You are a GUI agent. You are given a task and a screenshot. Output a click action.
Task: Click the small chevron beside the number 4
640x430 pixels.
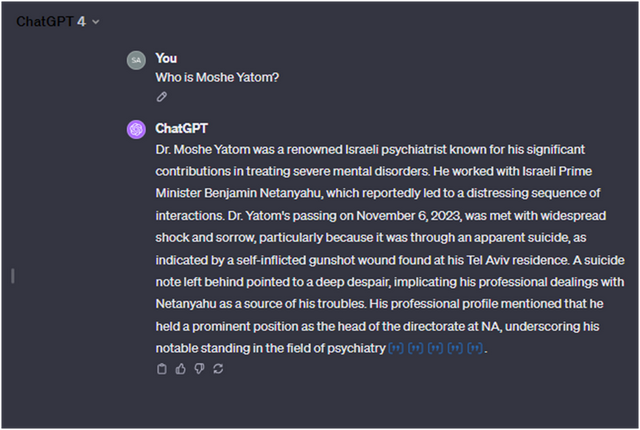pos(96,22)
